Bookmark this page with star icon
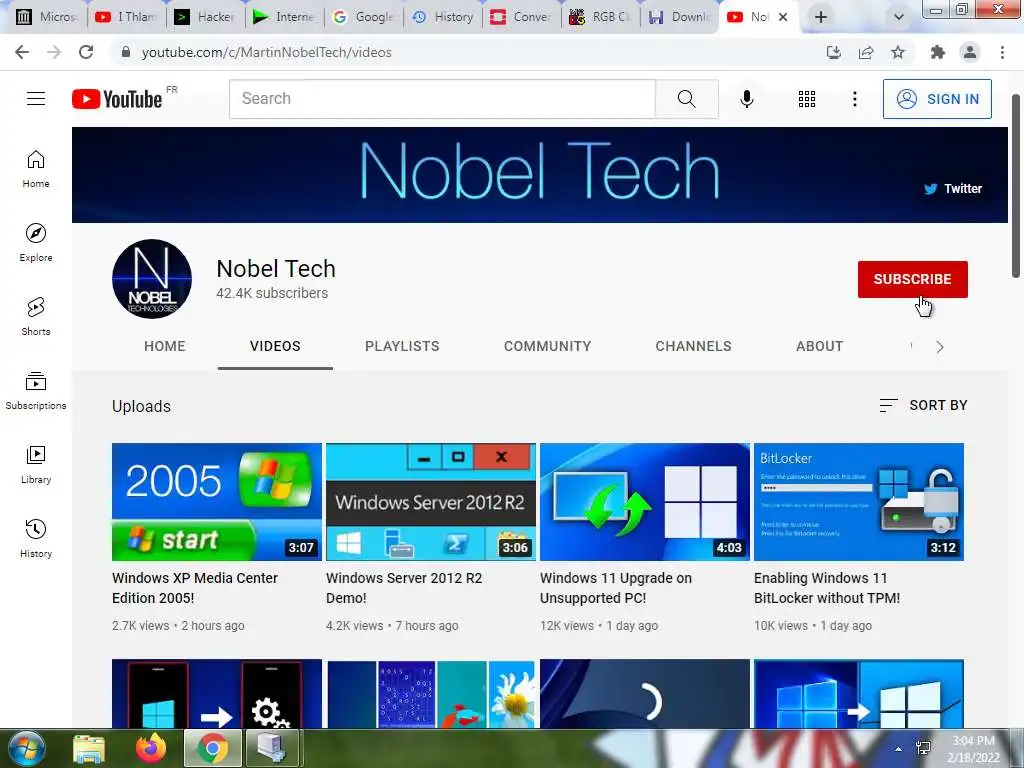The image size is (1024, 768). [x=898, y=52]
